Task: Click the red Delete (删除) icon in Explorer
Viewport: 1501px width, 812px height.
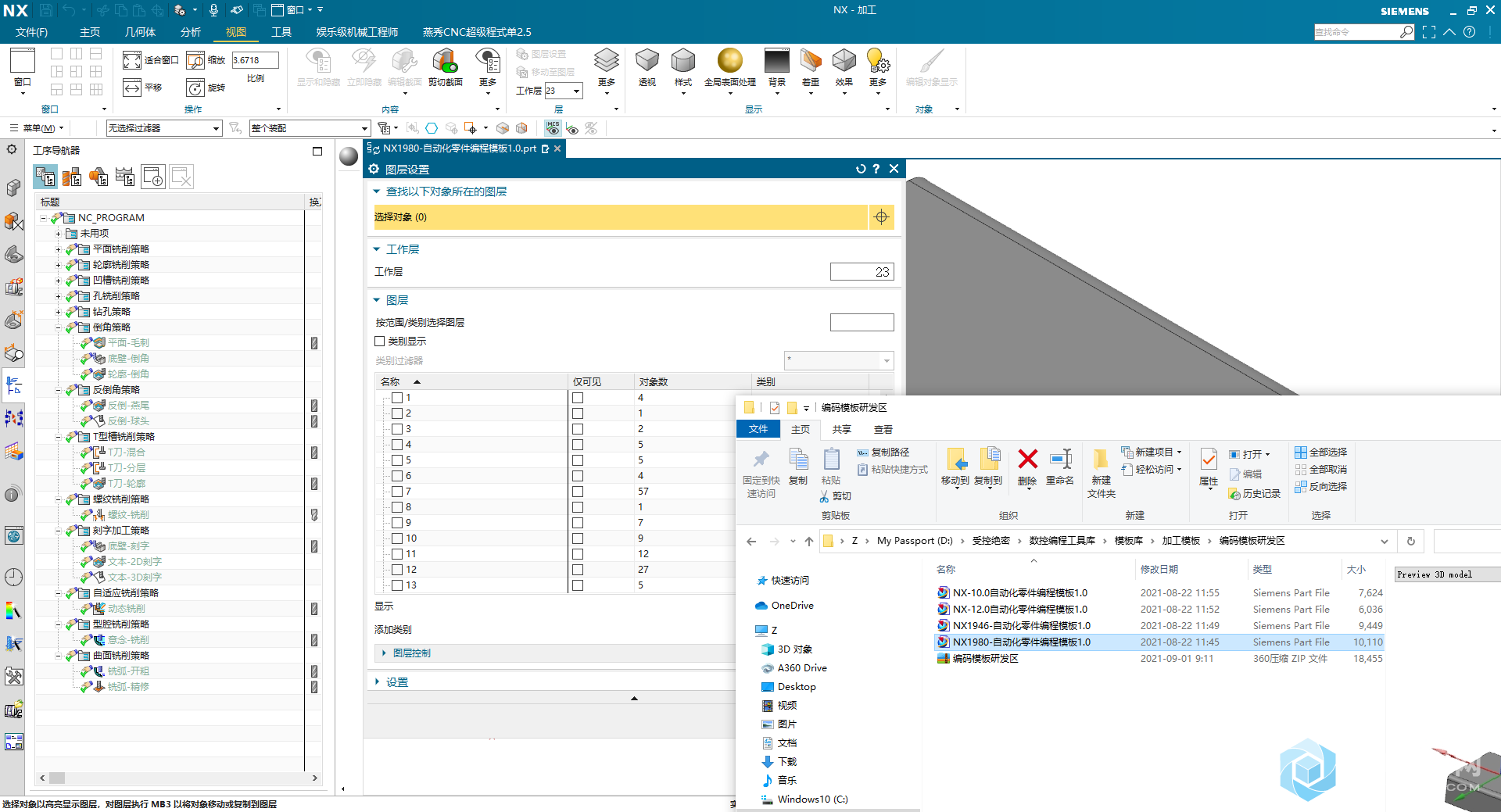Action: click(1027, 459)
